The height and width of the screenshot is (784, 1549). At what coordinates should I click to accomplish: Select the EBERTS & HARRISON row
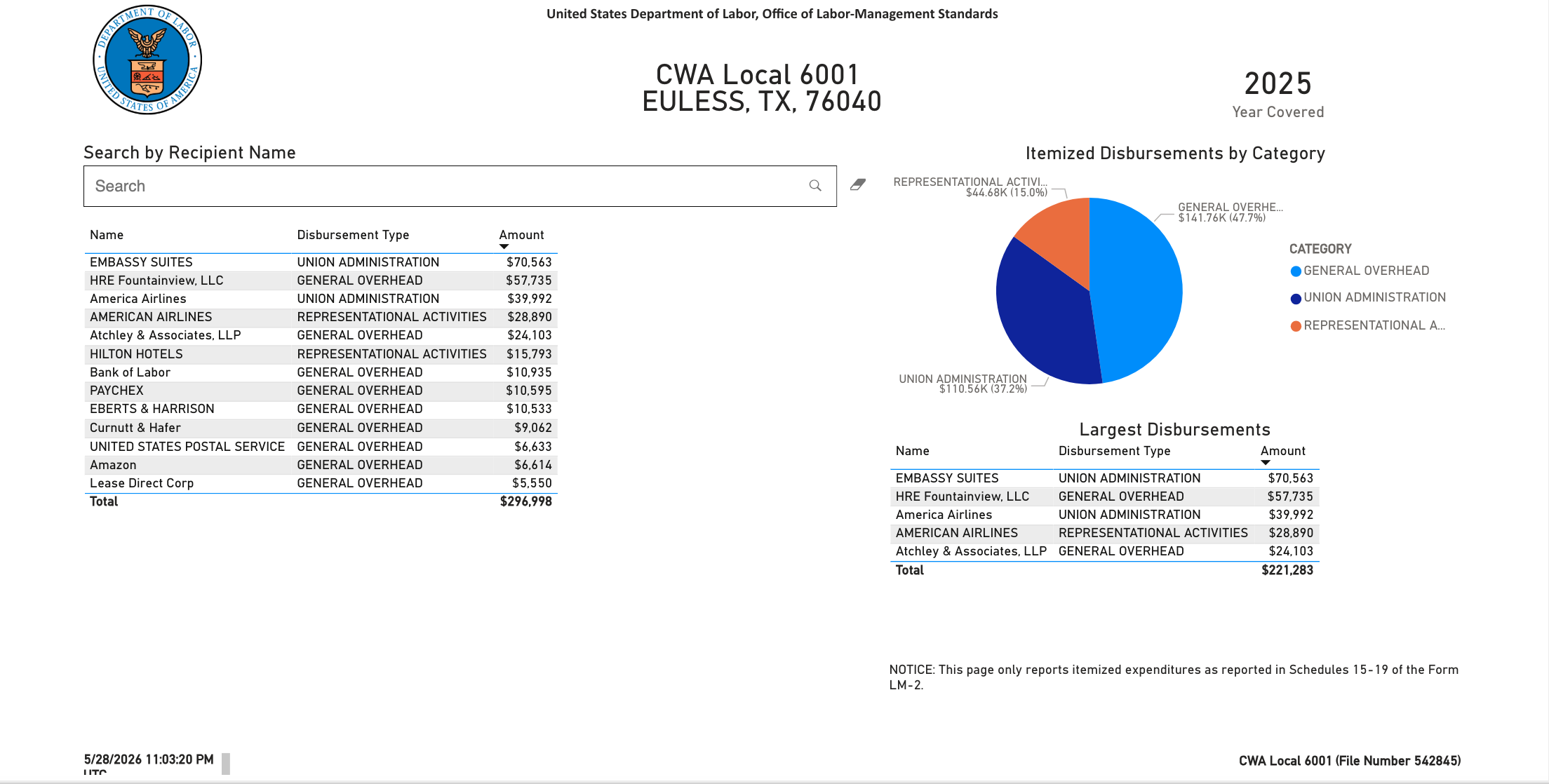321,409
